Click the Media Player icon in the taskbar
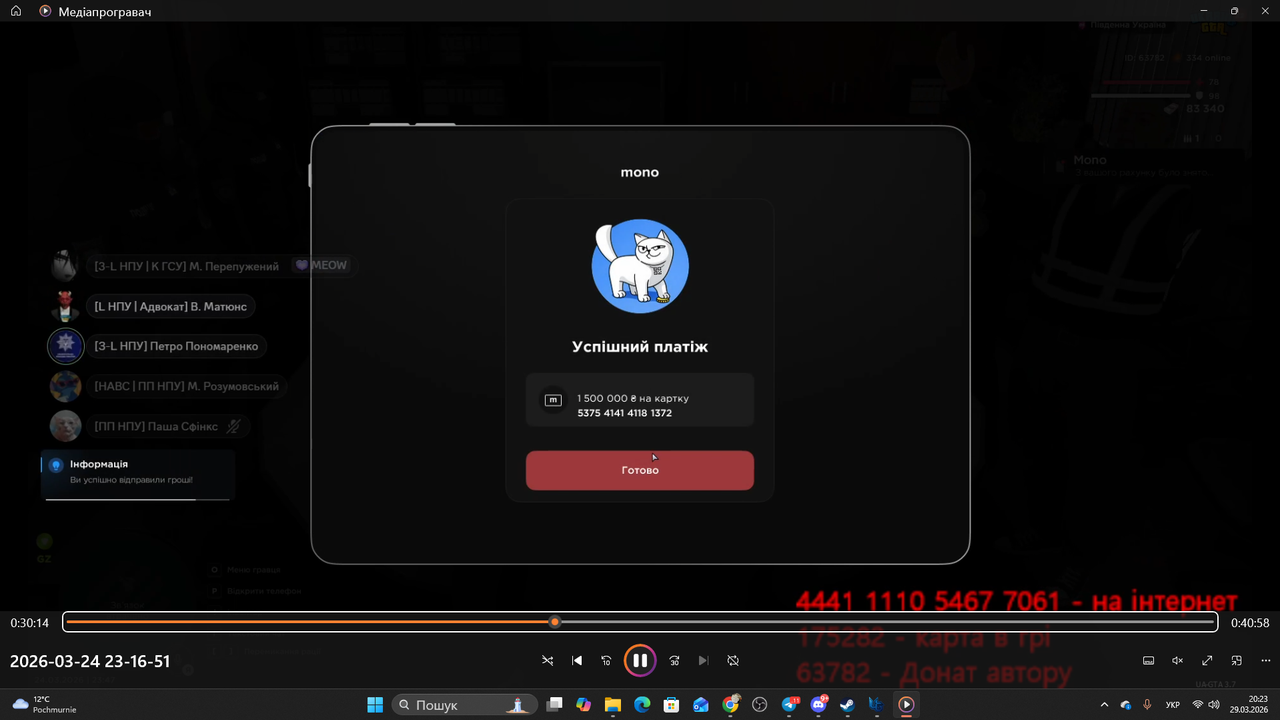 [x=906, y=705]
